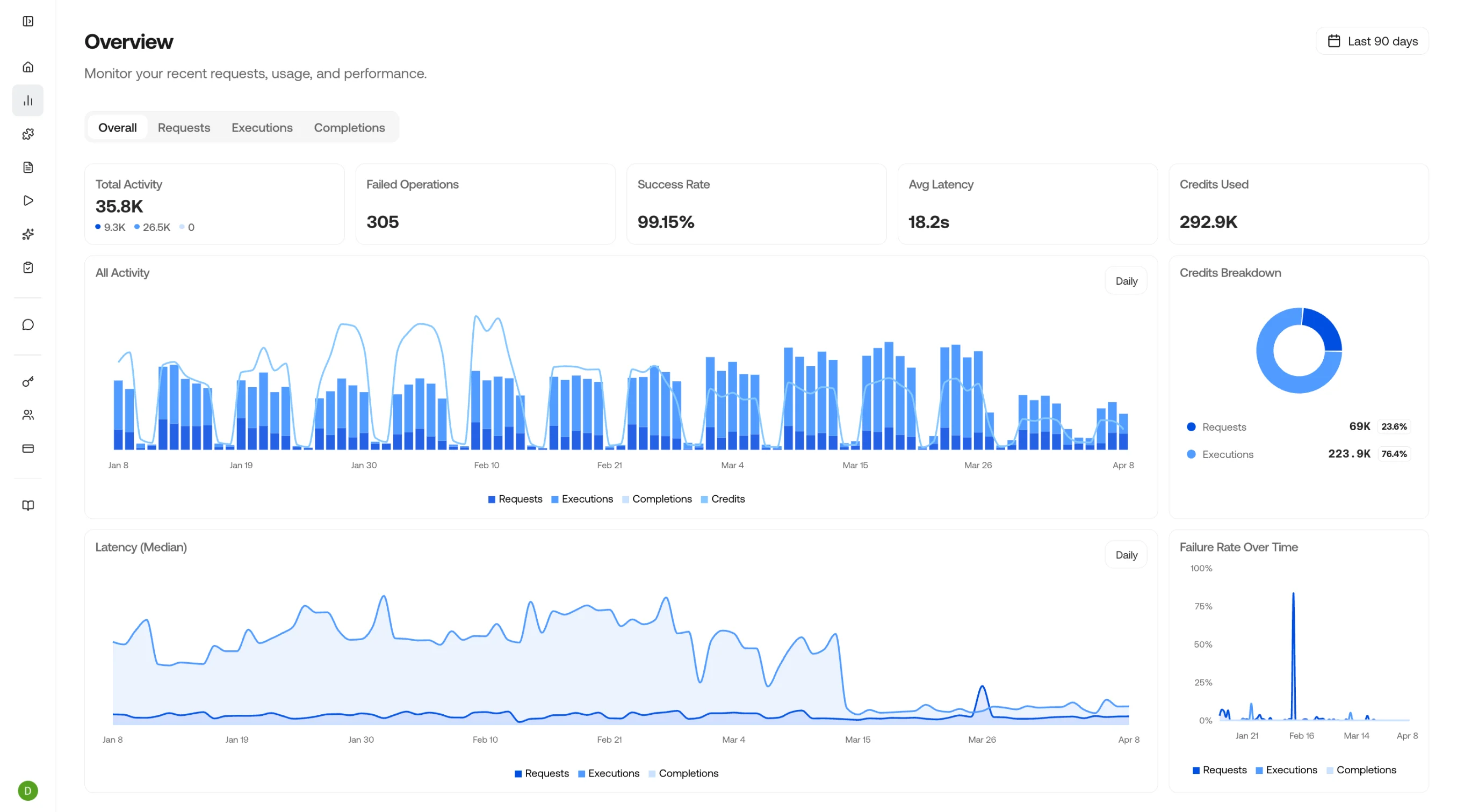
Task: Click the Avg Latency 18.2s value
Action: click(x=928, y=222)
